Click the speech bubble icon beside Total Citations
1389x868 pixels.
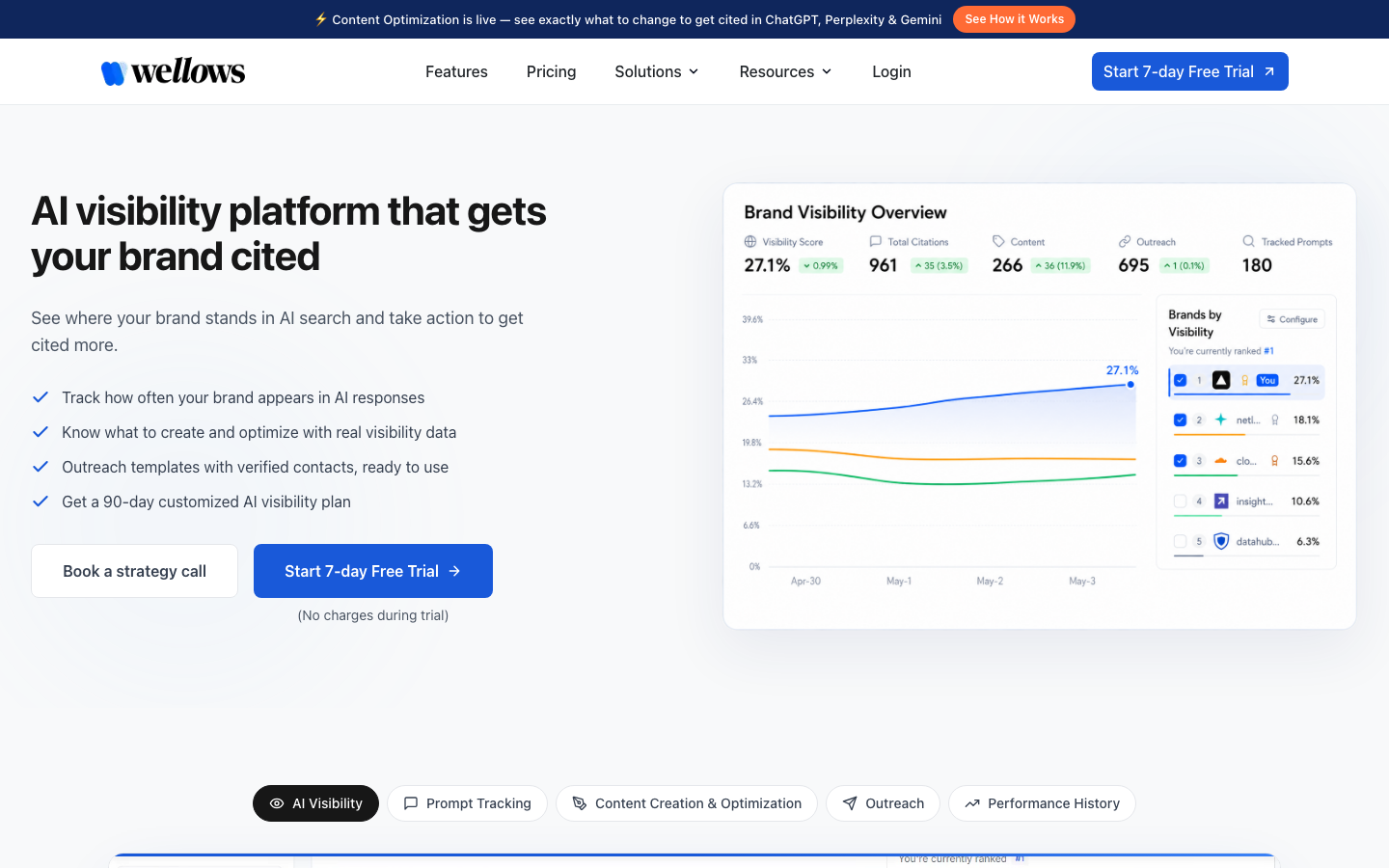[x=876, y=241]
